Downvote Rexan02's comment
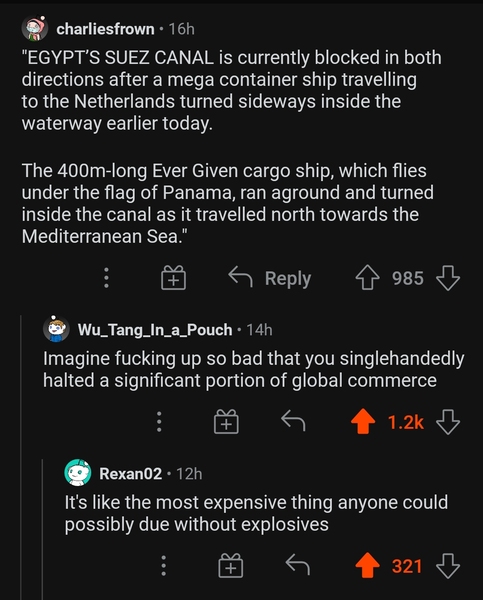The width and height of the screenshot is (483, 600). (x=448, y=565)
